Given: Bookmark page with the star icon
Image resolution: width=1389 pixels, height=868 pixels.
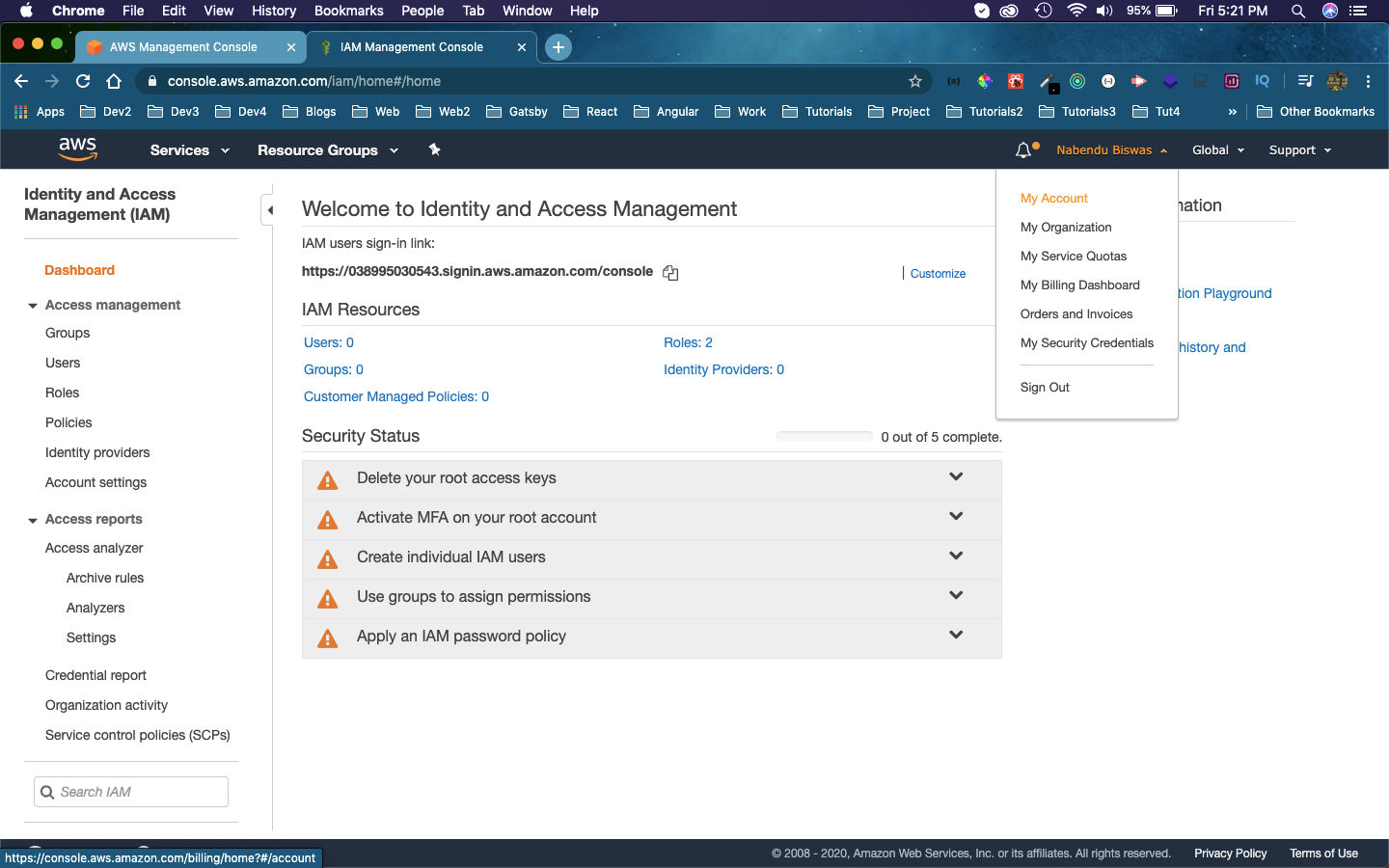Looking at the screenshot, I should 915,81.
